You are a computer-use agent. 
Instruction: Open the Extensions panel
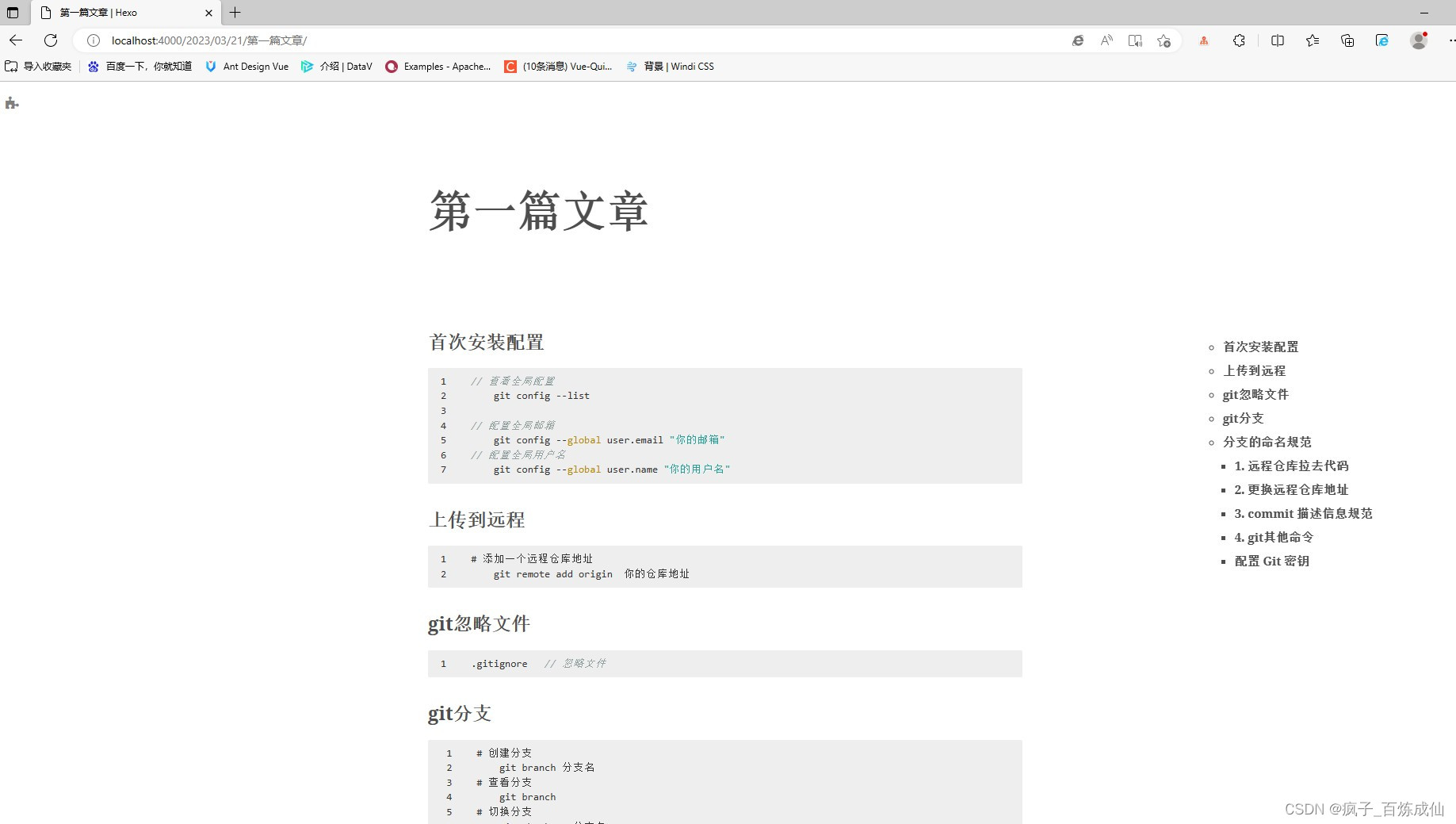[x=1239, y=40]
